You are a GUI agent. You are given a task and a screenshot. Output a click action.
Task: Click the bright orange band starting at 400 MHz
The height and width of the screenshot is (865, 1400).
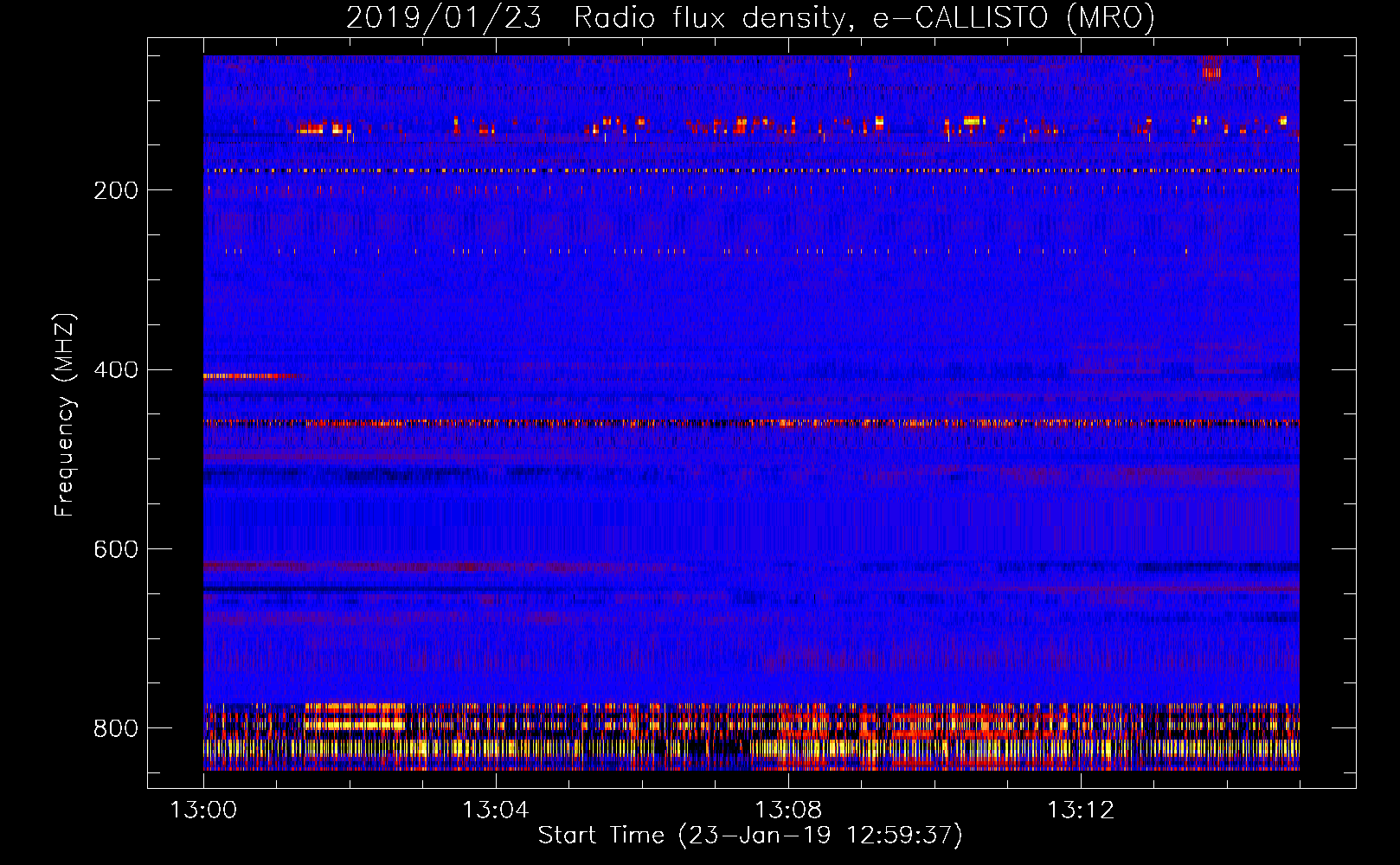tap(251, 376)
